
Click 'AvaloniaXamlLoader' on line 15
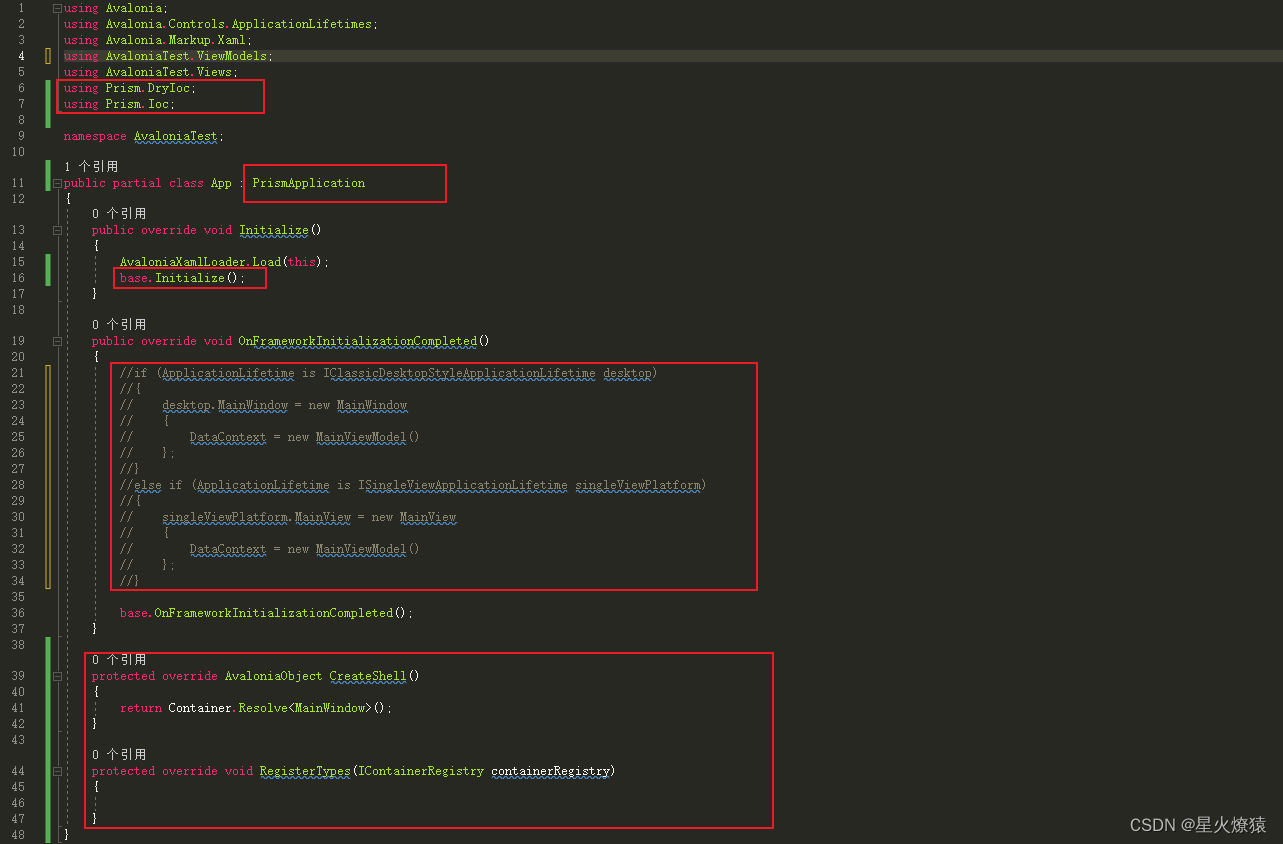click(183, 262)
